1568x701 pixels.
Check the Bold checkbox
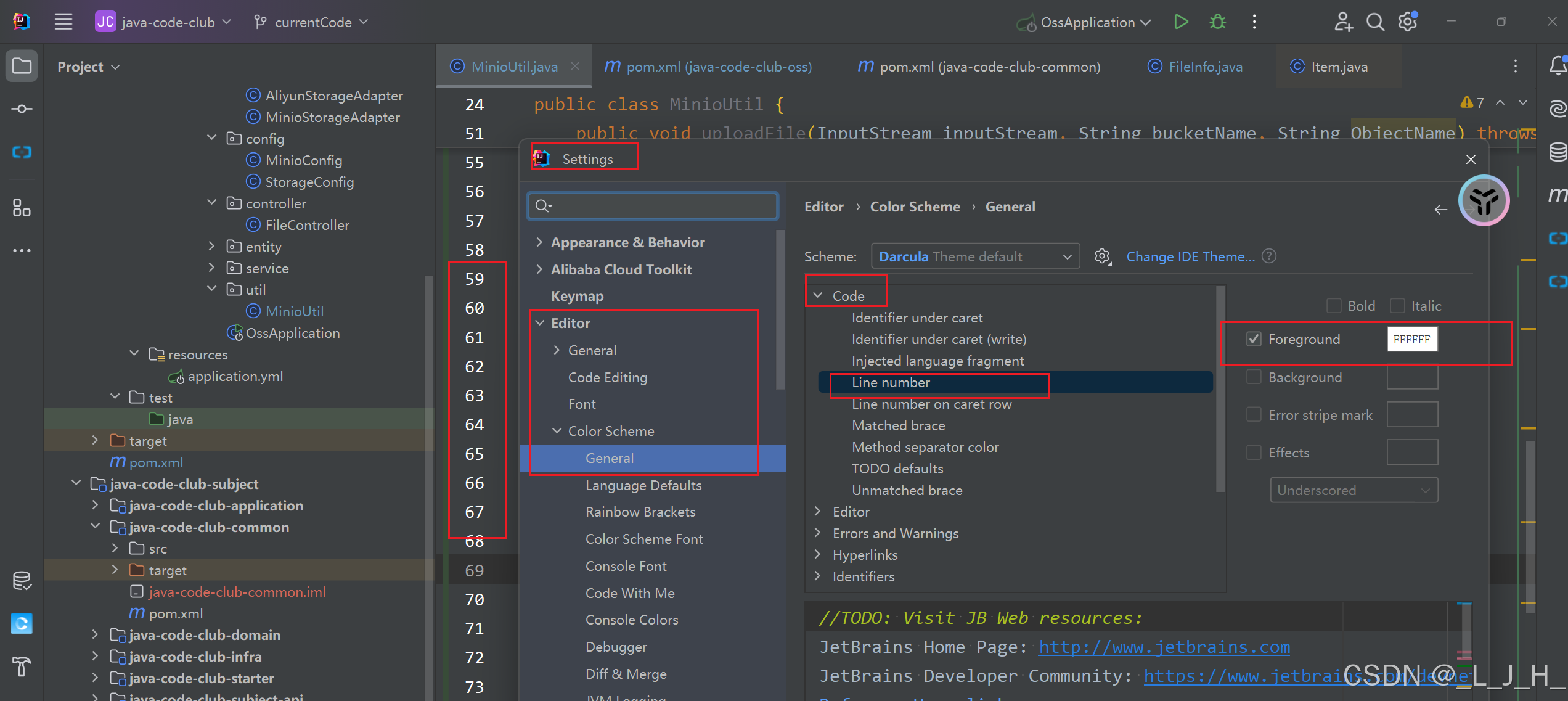(x=1334, y=306)
